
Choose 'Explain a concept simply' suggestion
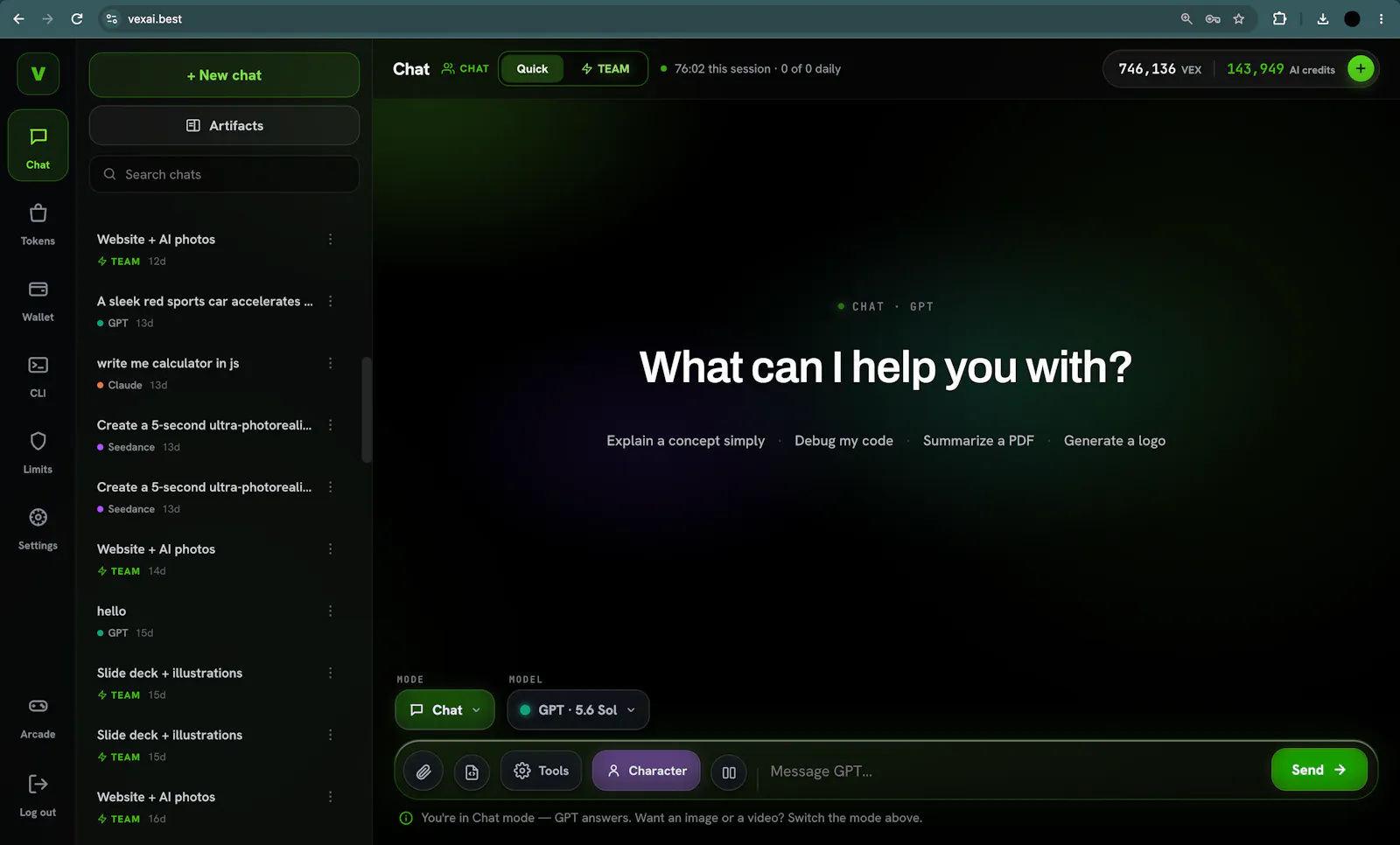point(686,441)
